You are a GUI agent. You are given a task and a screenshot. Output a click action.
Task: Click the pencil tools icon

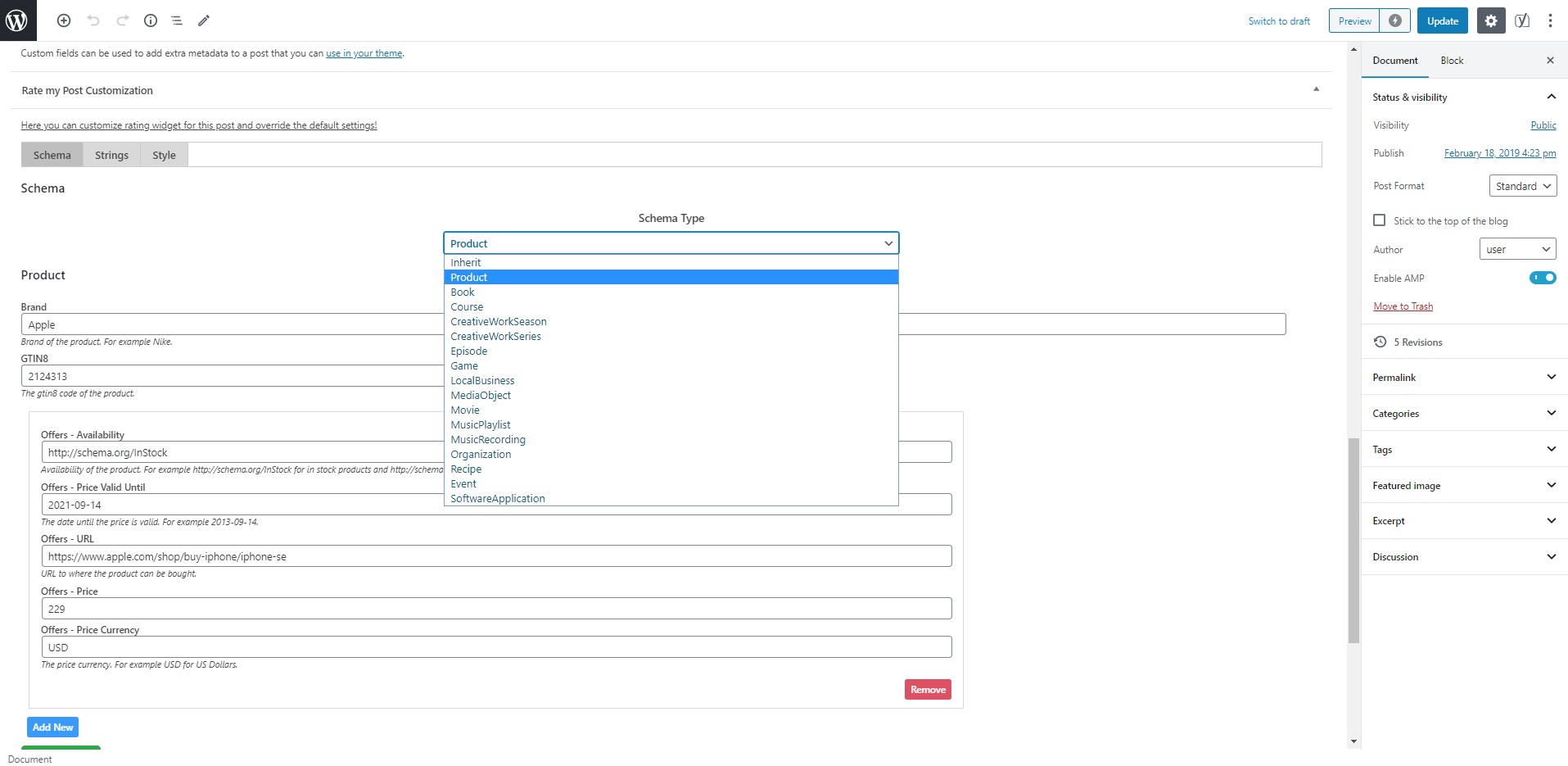click(x=204, y=20)
